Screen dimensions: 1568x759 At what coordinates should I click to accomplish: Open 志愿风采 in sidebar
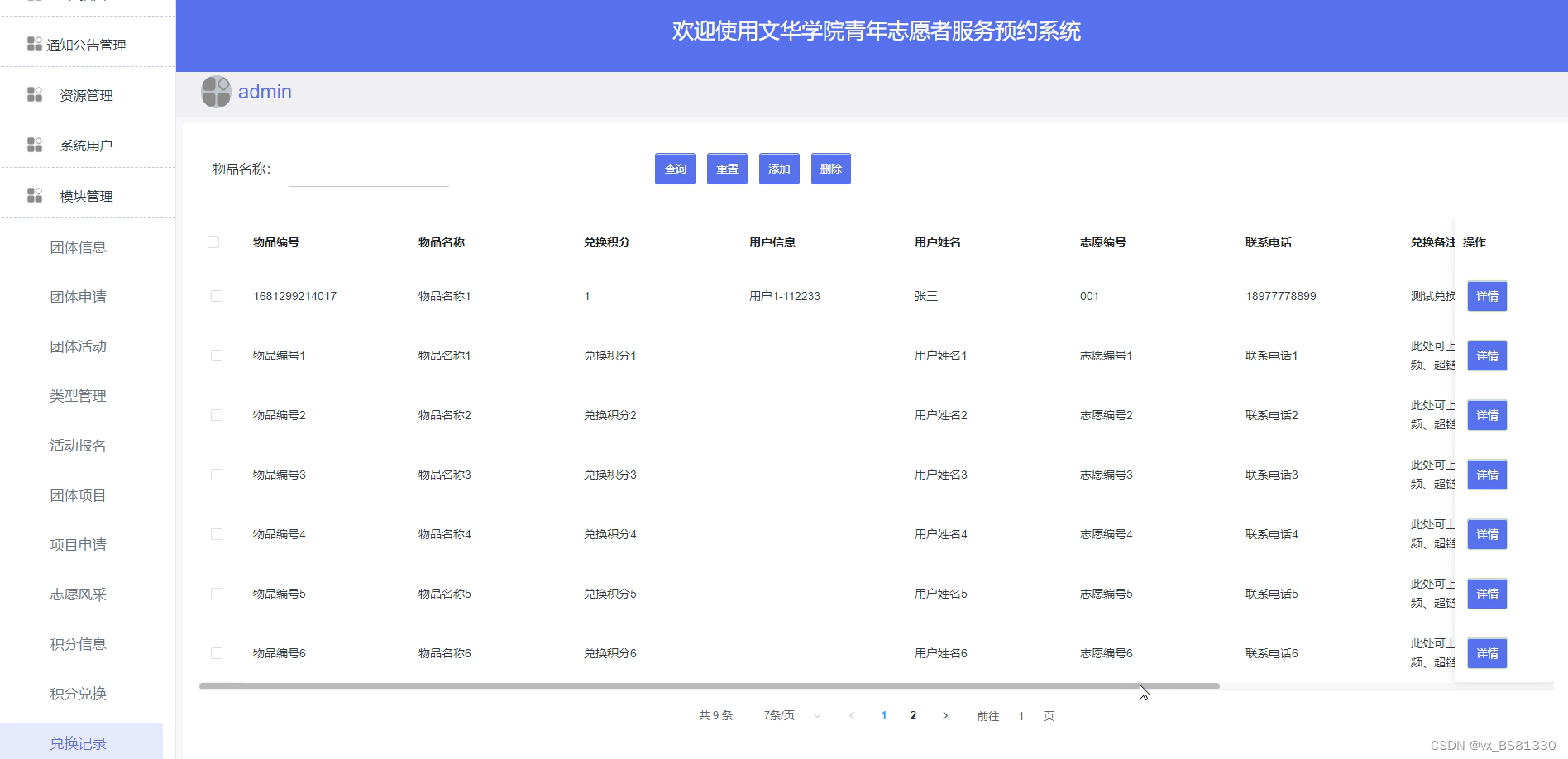pos(78,594)
